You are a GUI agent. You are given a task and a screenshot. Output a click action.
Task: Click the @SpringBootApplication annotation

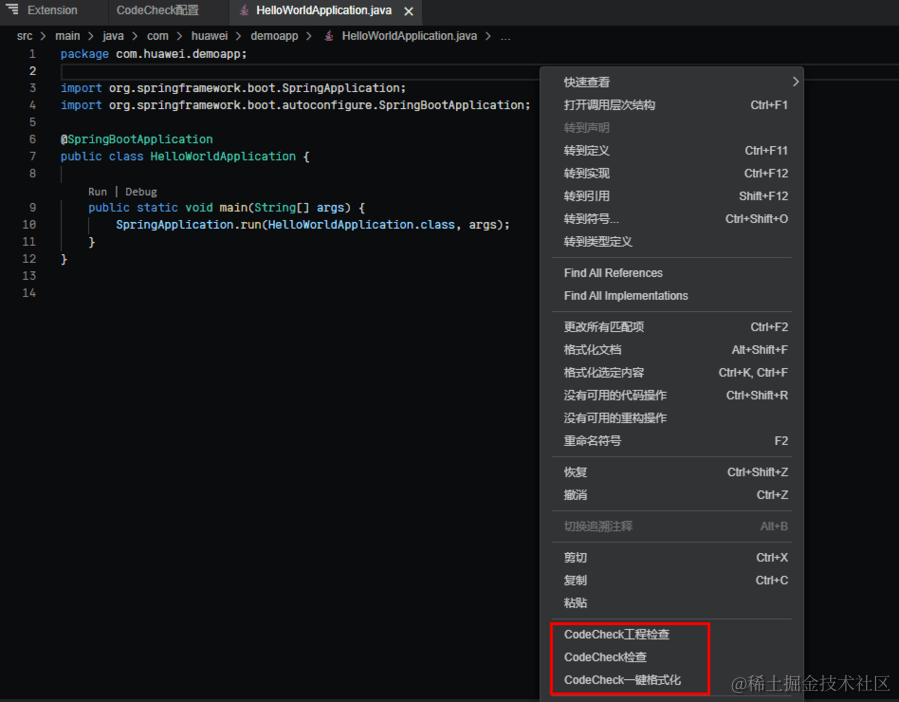(x=136, y=139)
